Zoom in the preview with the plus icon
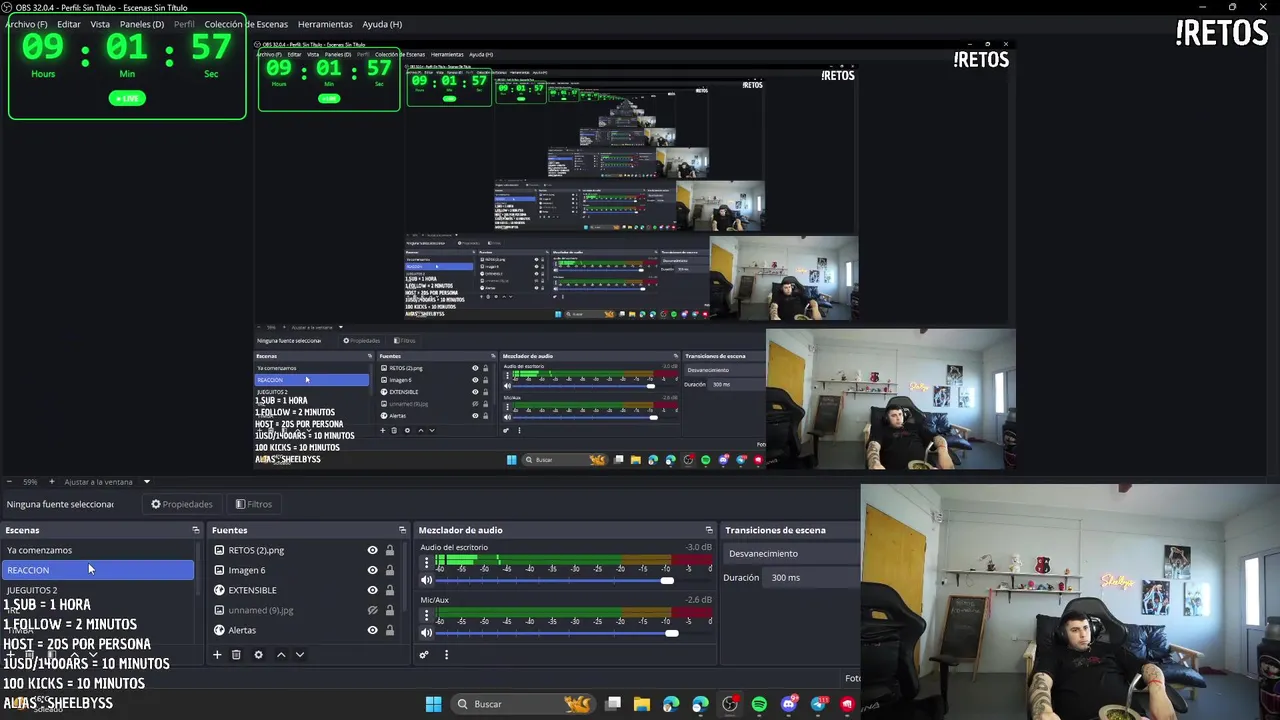Viewport: 1280px width, 720px height. coord(51,482)
